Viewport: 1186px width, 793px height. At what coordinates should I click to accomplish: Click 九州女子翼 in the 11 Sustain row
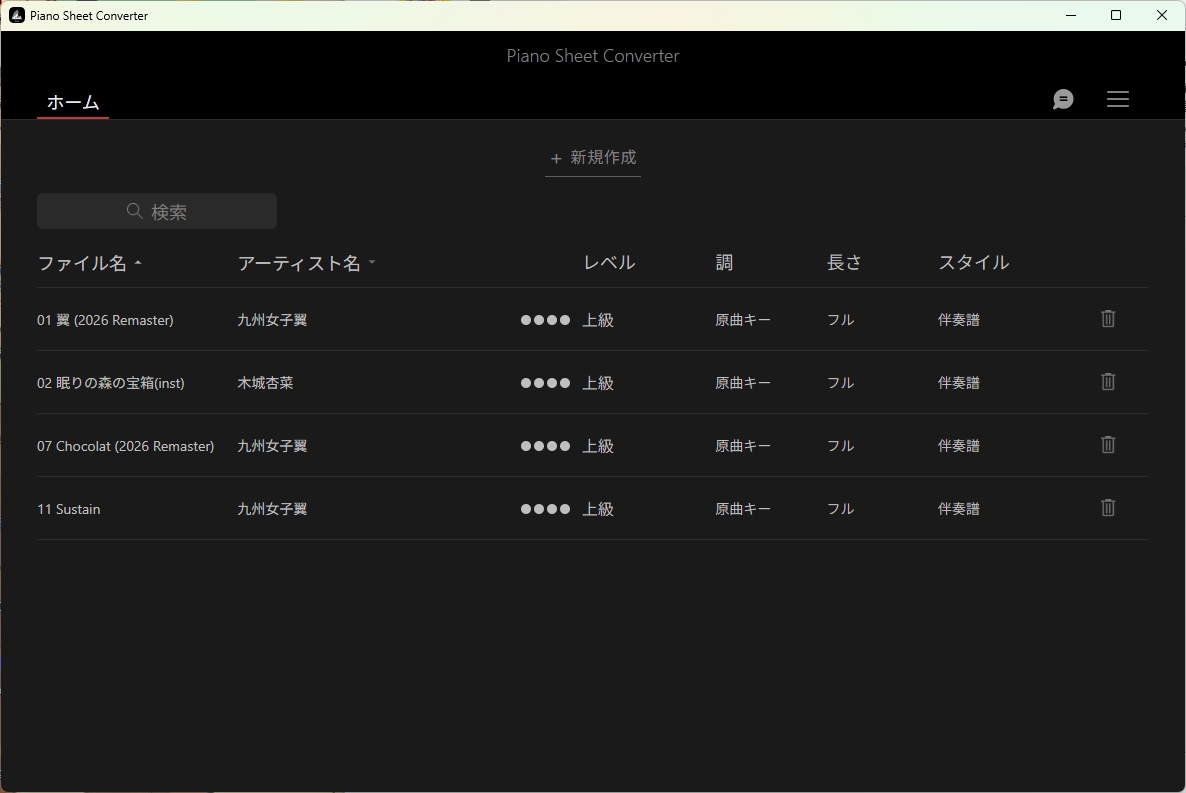coord(272,509)
